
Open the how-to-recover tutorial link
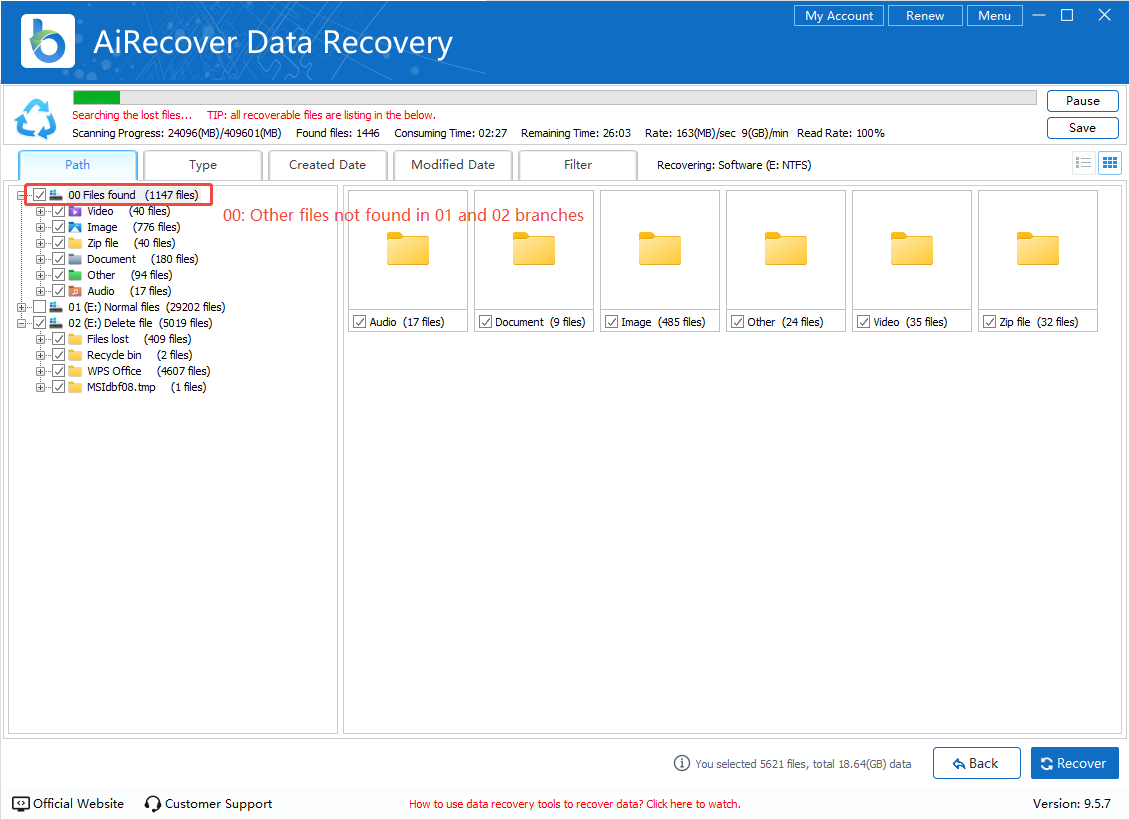click(x=574, y=804)
